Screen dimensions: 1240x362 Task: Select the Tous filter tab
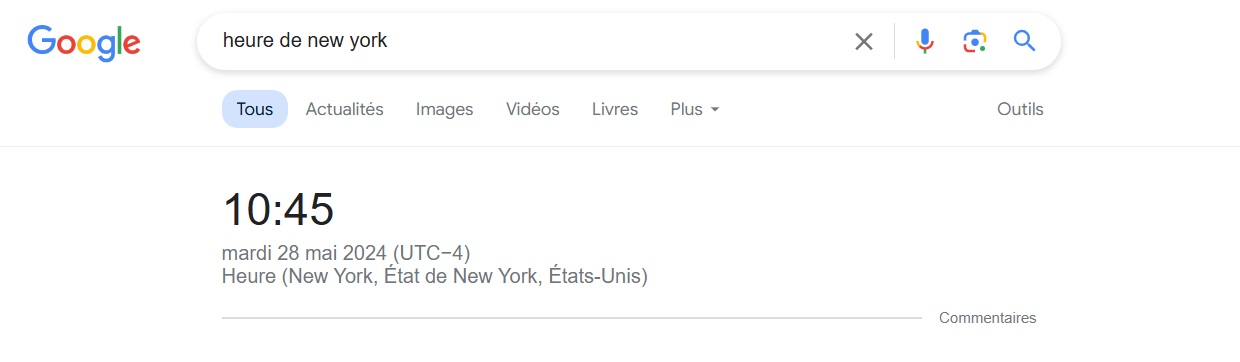coord(255,109)
